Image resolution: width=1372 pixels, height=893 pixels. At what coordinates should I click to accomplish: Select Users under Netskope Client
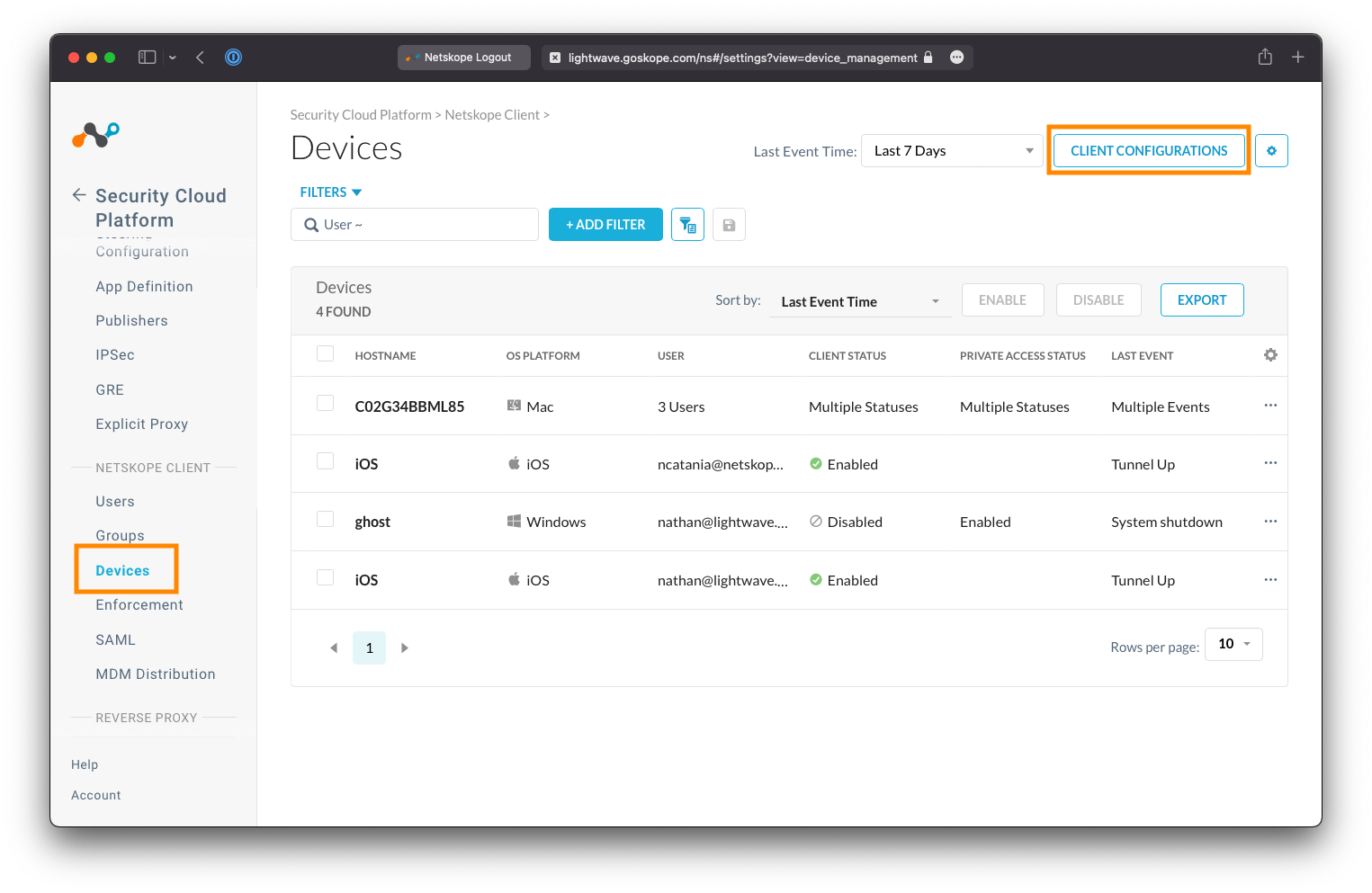point(115,501)
